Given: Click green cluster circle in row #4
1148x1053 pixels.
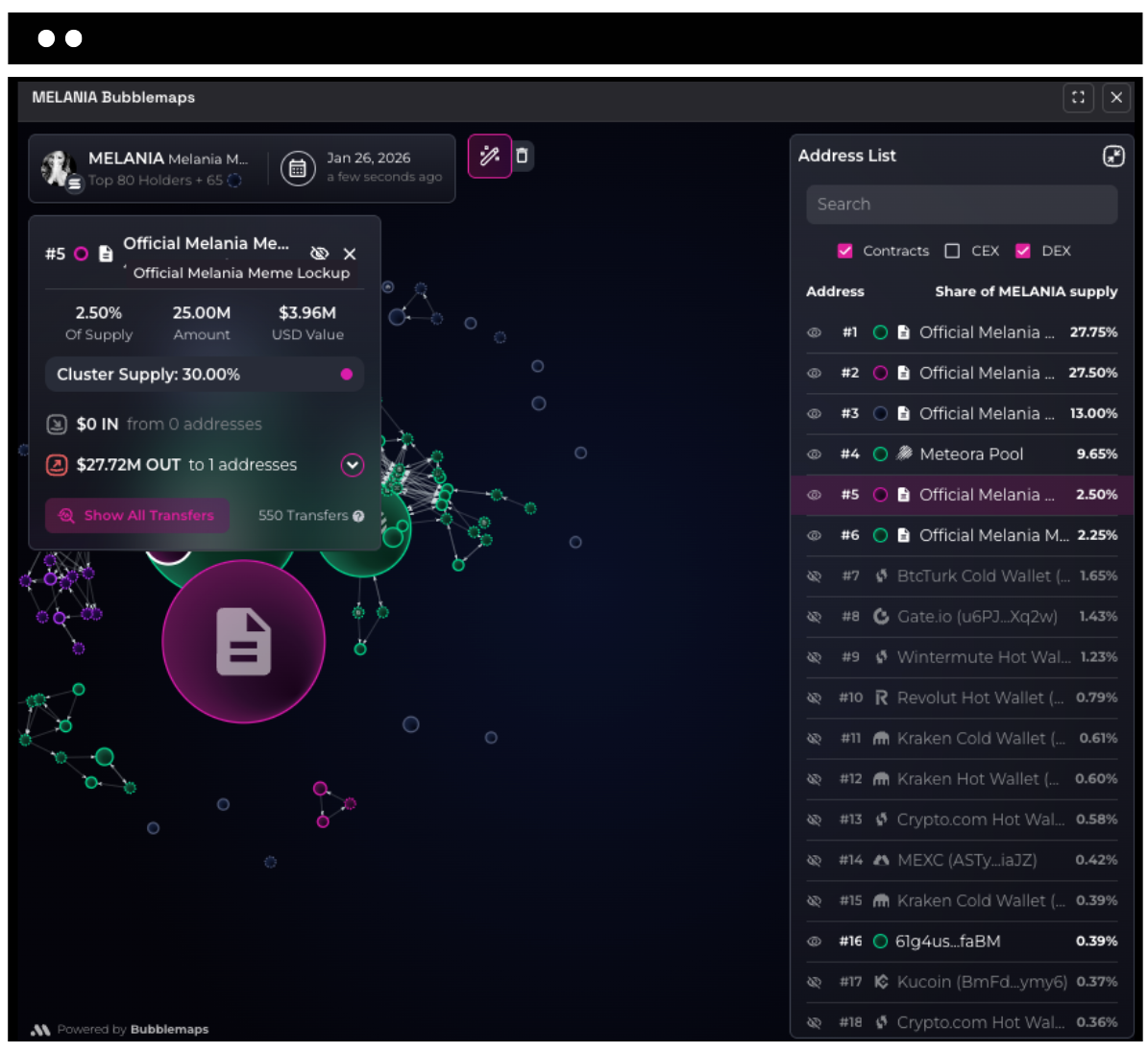Looking at the screenshot, I should [x=880, y=454].
